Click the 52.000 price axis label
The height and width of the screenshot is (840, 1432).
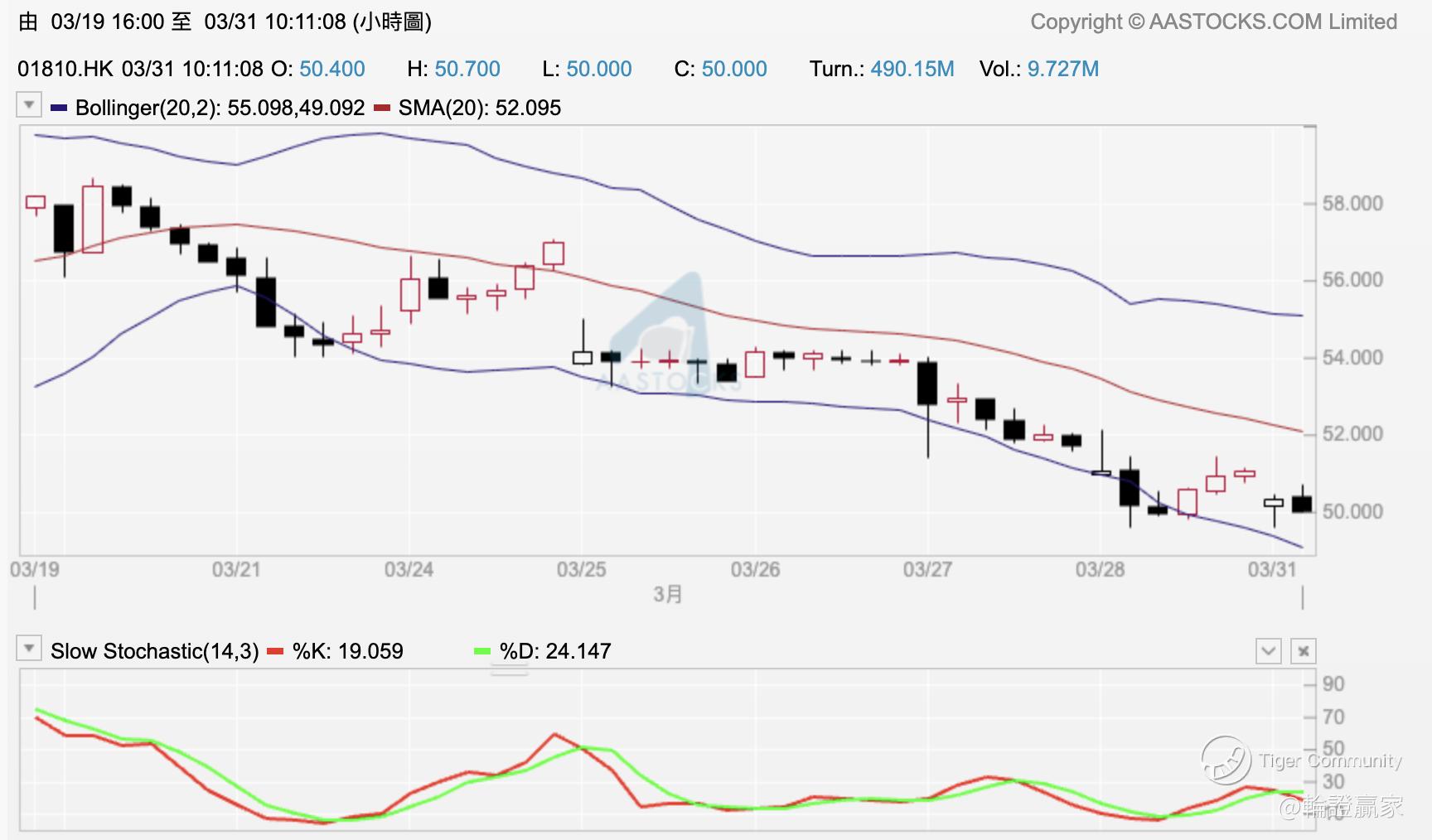tap(1352, 434)
